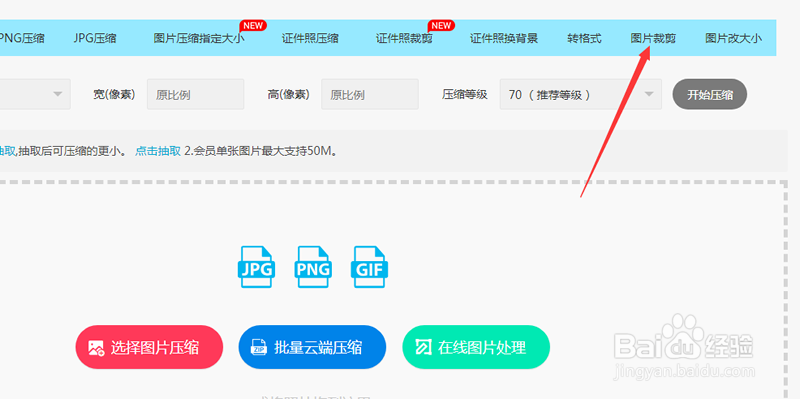
Task: Click the 开始压缩 button
Action: click(710, 94)
